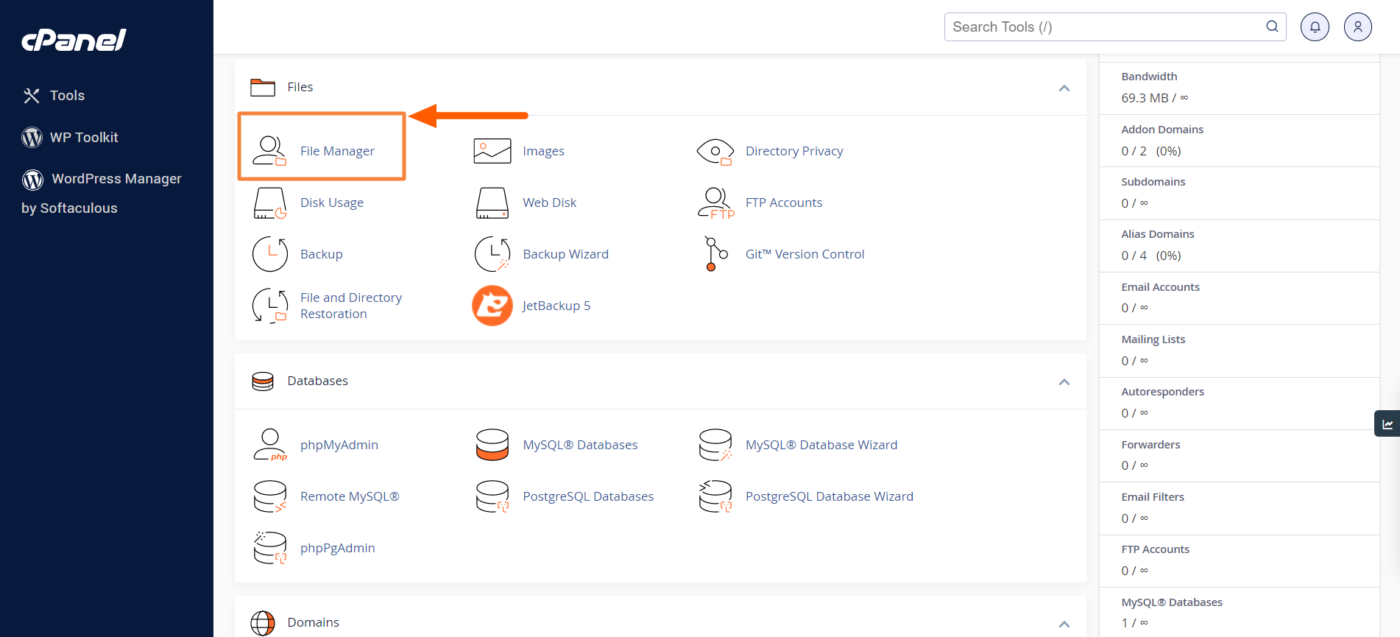Viewport: 1400px width, 637px height.
Task: Open the File Manager icon
Action: pyautogui.click(x=270, y=151)
